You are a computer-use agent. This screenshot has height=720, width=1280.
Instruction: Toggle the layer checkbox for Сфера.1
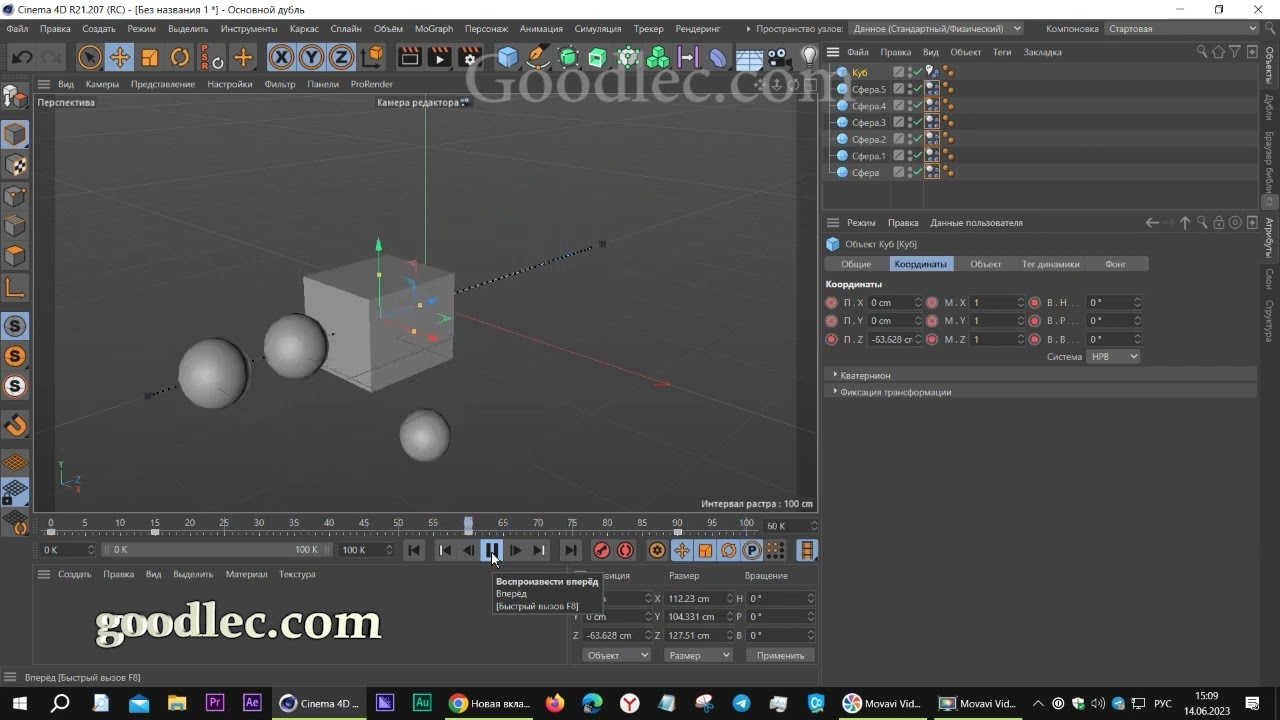coord(899,156)
